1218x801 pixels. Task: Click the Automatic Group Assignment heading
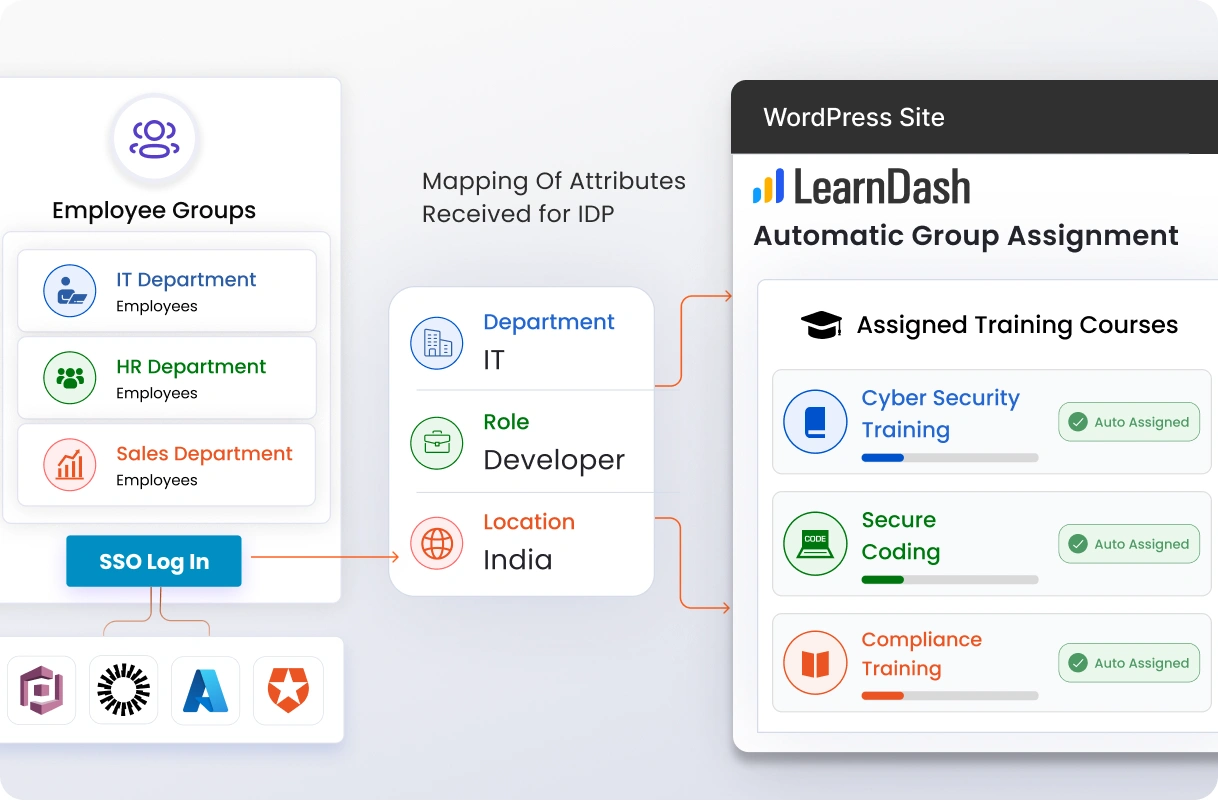pyautogui.click(x=966, y=236)
